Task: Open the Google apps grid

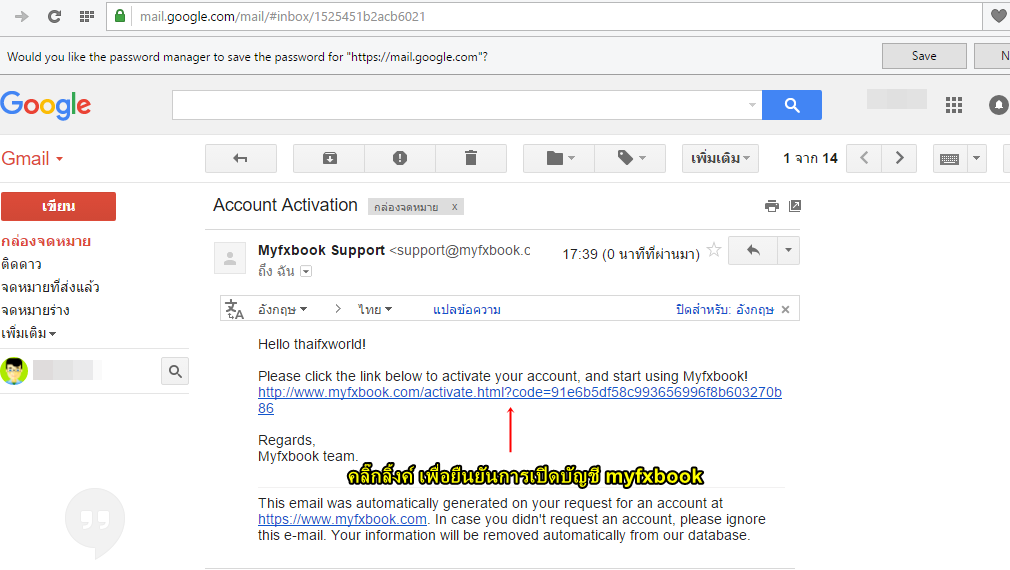Action: (x=953, y=105)
